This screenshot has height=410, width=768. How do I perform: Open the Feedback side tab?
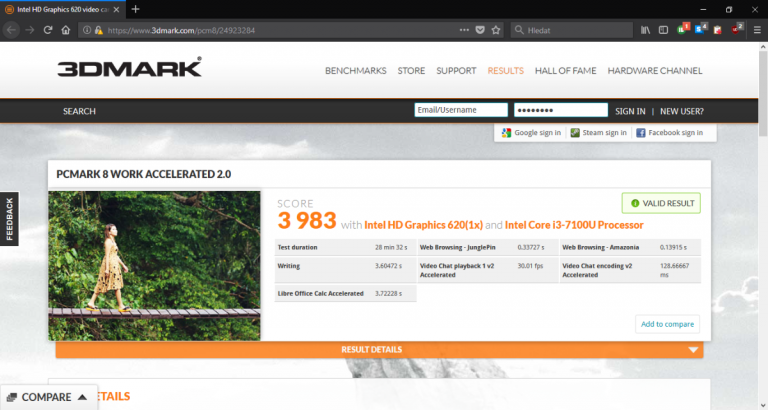point(9,218)
